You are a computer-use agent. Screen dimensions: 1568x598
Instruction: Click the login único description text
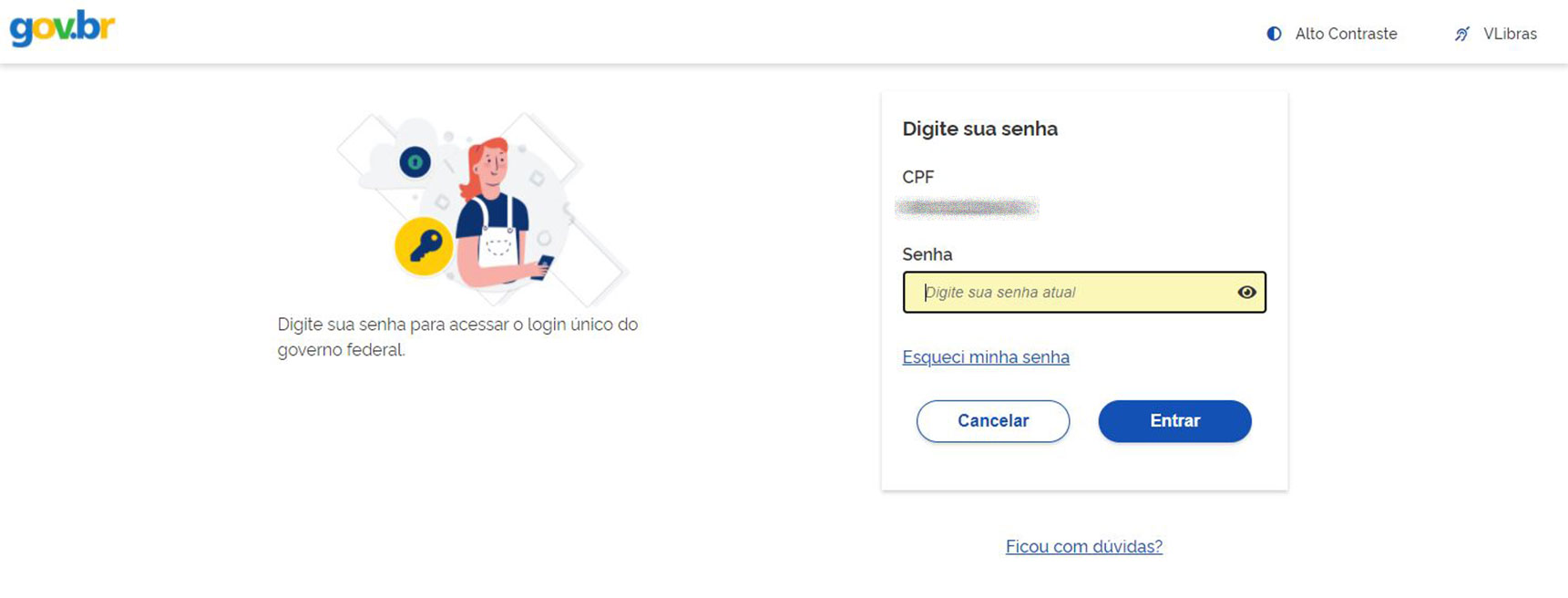[457, 337]
